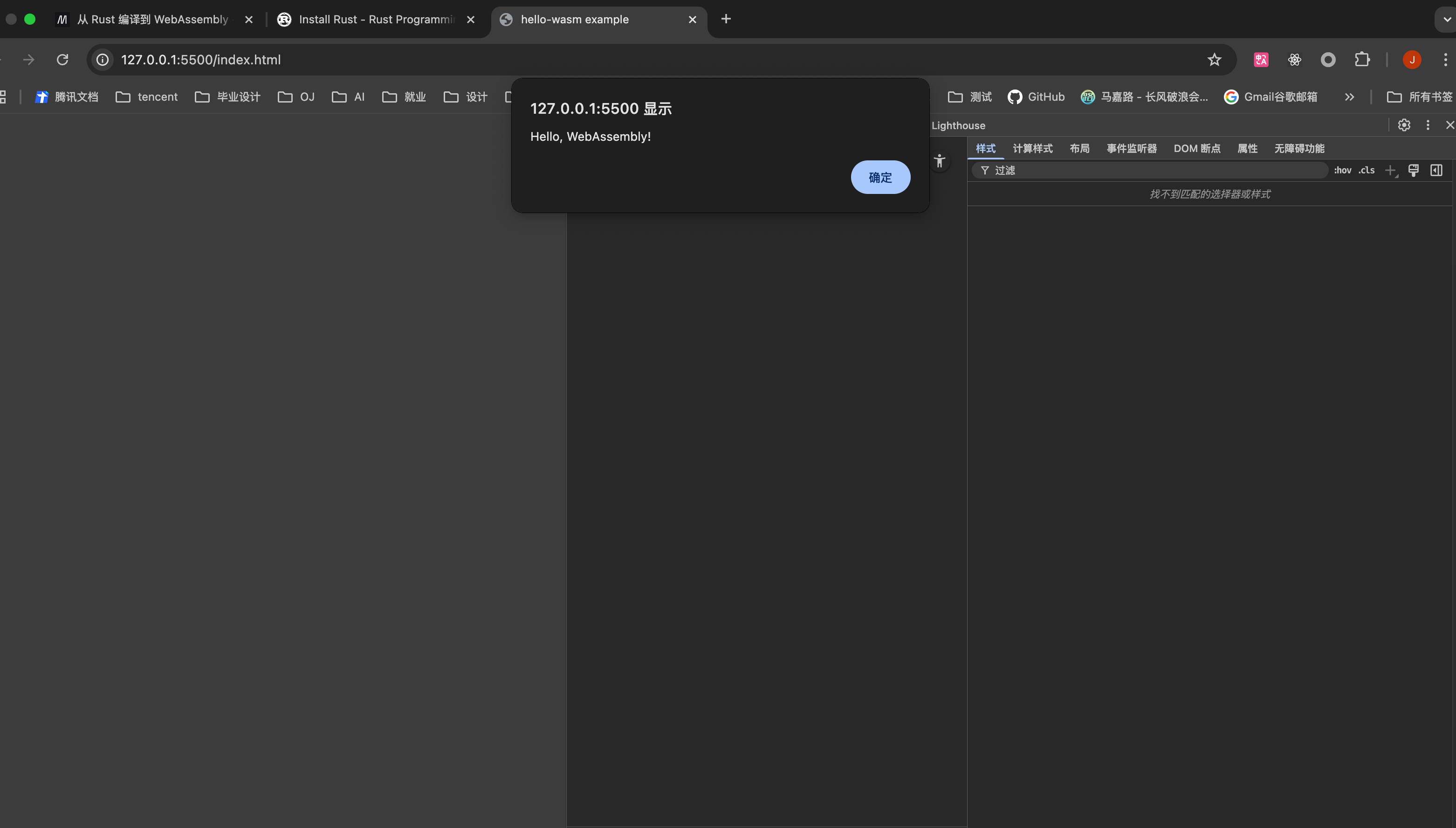Open the rendering emulation paintbrush icon
The height and width of the screenshot is (828, 1456).
pos(1414,170)
